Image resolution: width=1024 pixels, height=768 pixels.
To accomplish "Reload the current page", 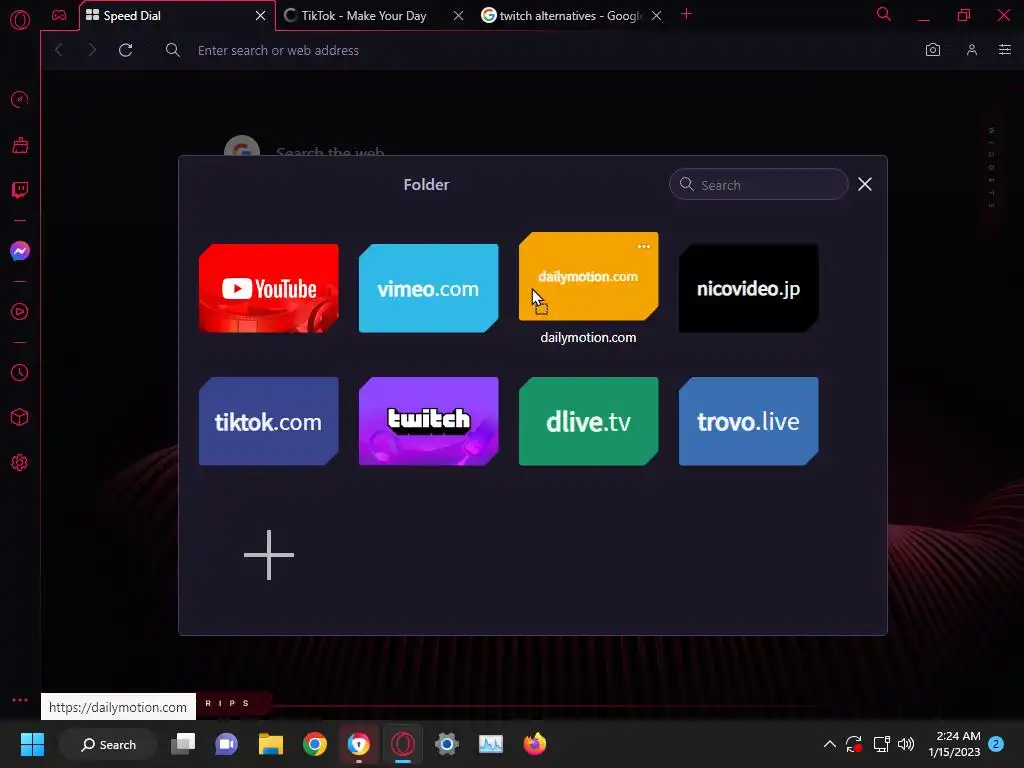I will 125,50.
